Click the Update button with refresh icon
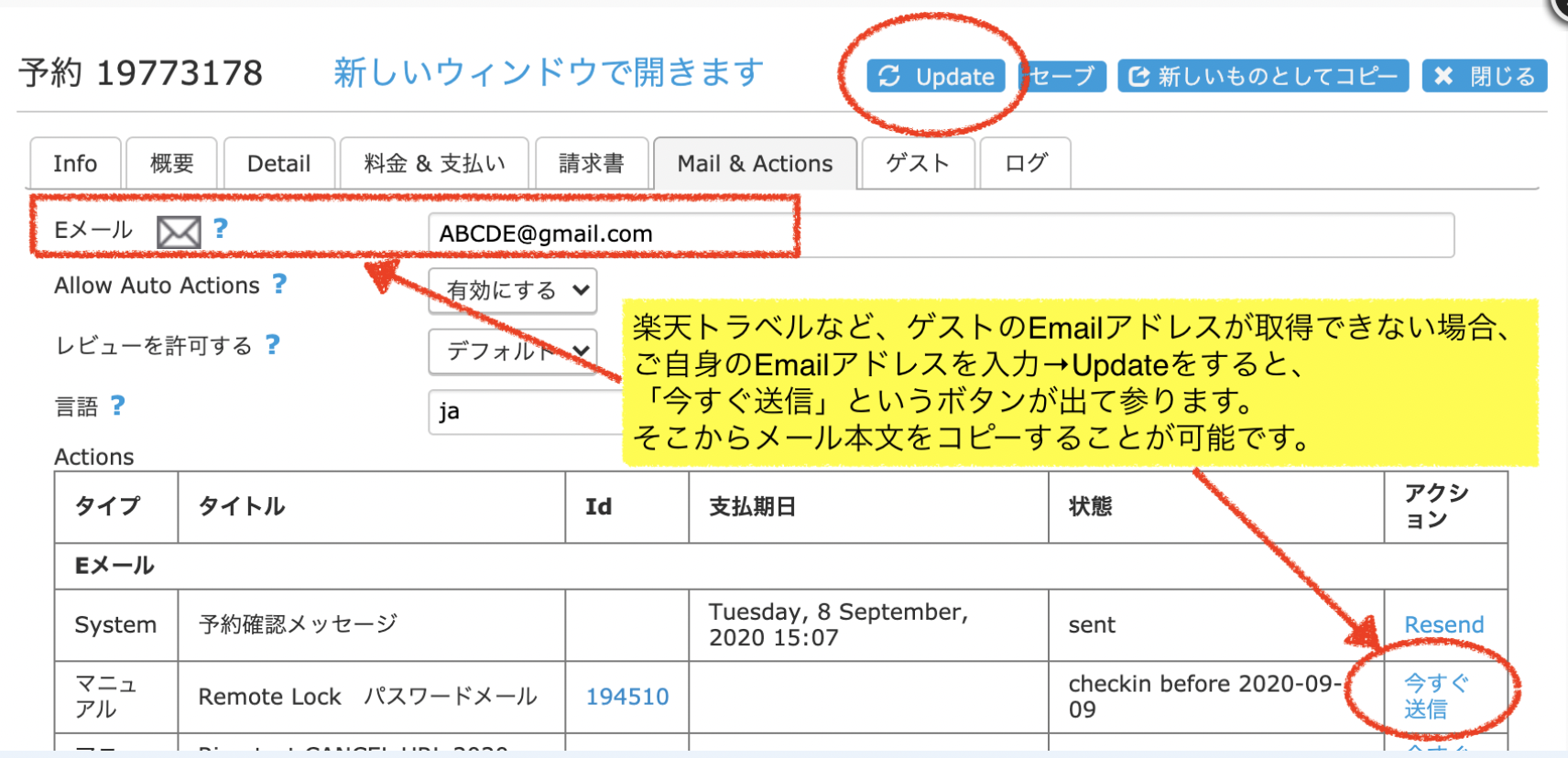 (936, 76)
